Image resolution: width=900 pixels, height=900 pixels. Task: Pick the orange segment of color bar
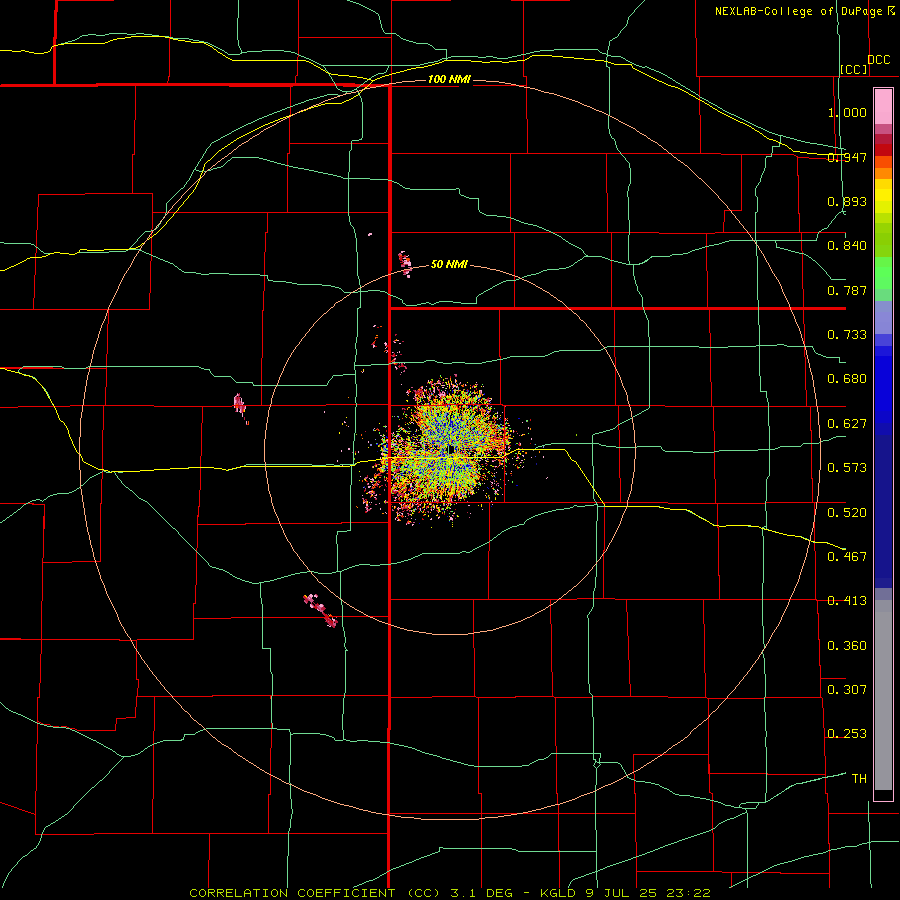coord(883,173)
